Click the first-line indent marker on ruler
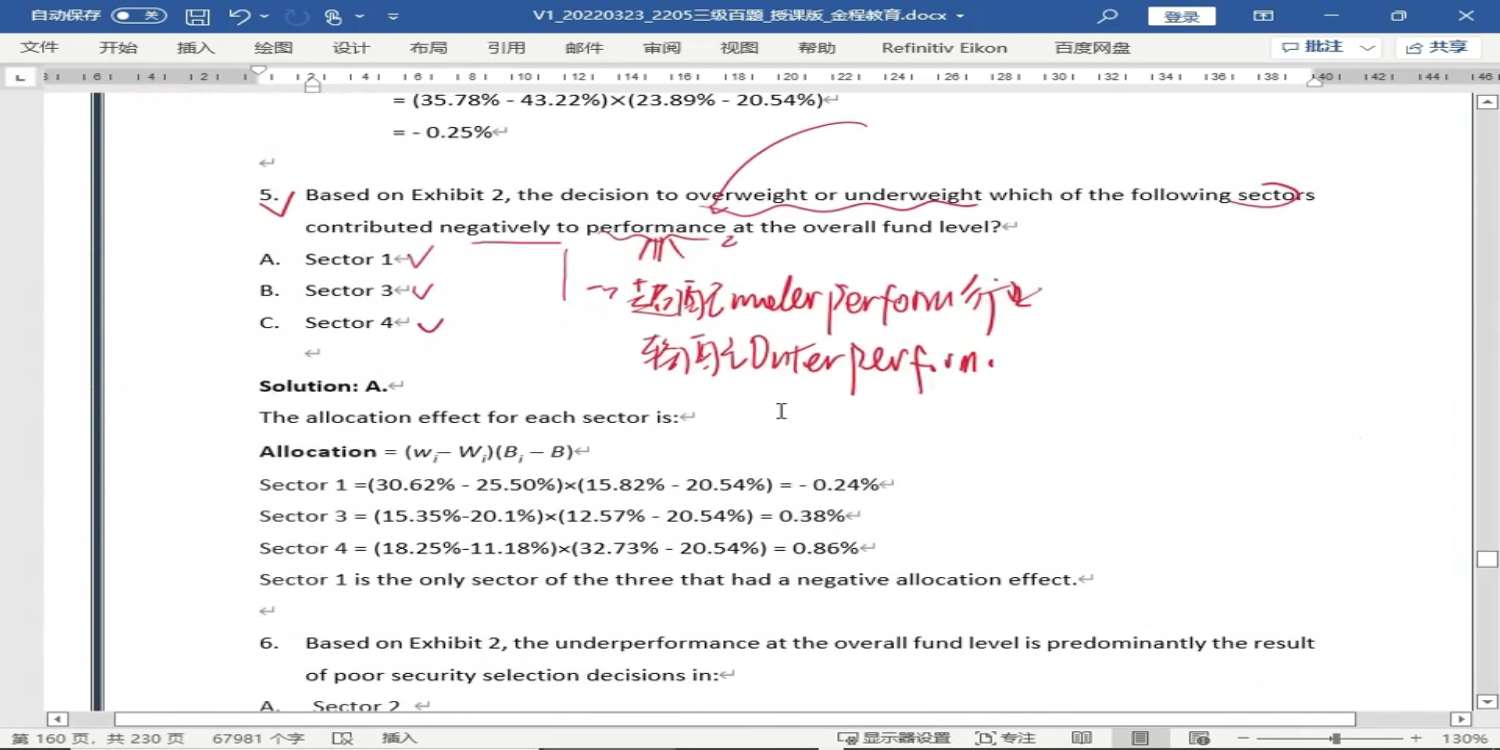Viewport: 1500px width, 750px height. click(x=258, y=71)
